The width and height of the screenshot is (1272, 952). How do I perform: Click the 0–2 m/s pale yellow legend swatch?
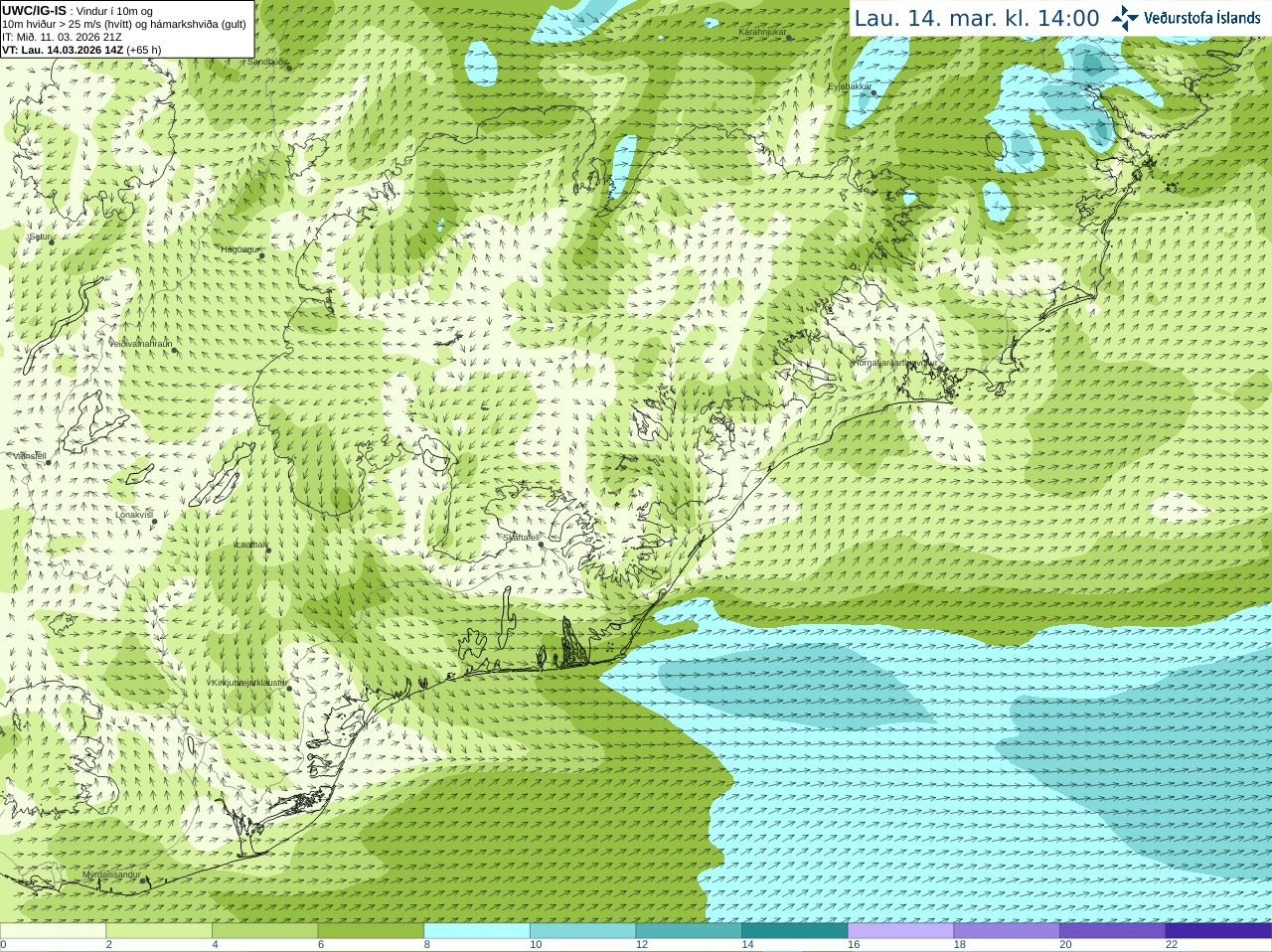53,931
